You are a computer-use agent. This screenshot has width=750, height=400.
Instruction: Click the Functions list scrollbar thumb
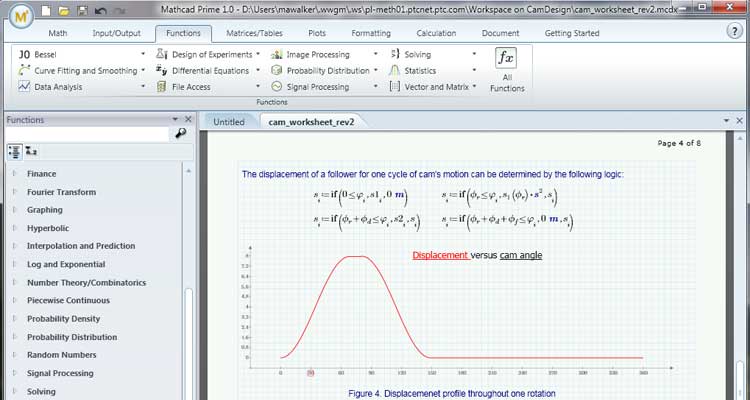coord(188,344)
